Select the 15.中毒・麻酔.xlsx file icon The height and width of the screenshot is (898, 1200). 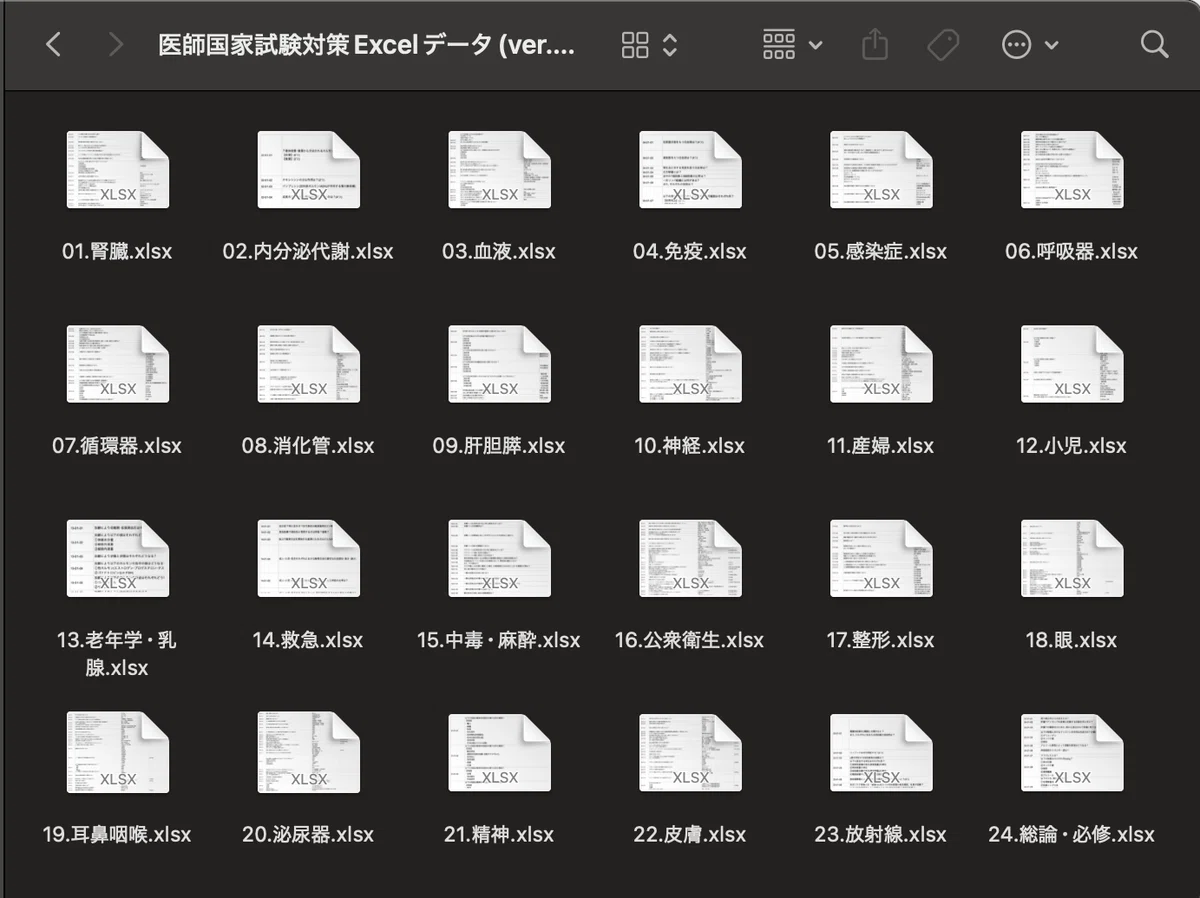[499, 558]
